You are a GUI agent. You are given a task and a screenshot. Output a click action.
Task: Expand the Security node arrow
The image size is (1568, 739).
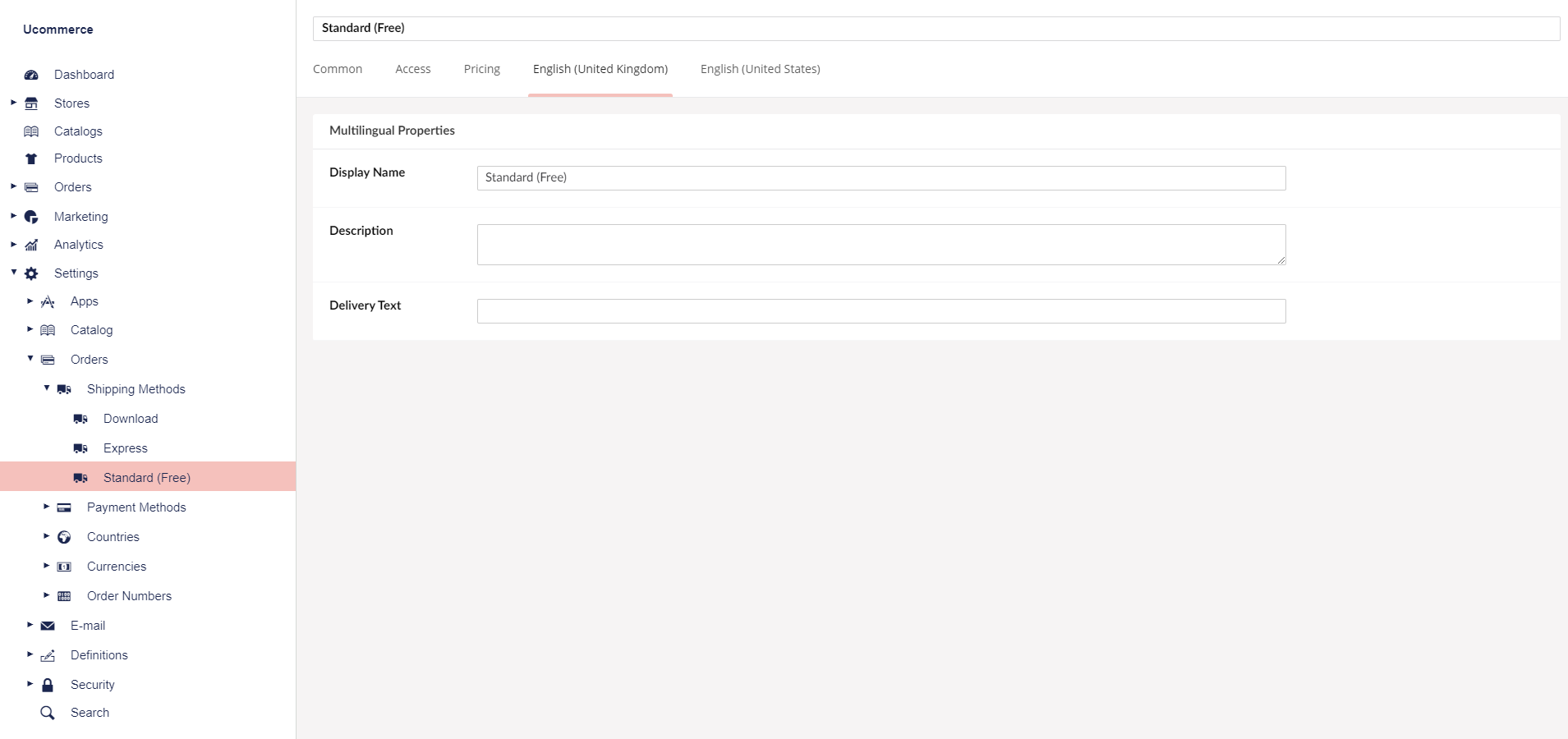[30, 684]
